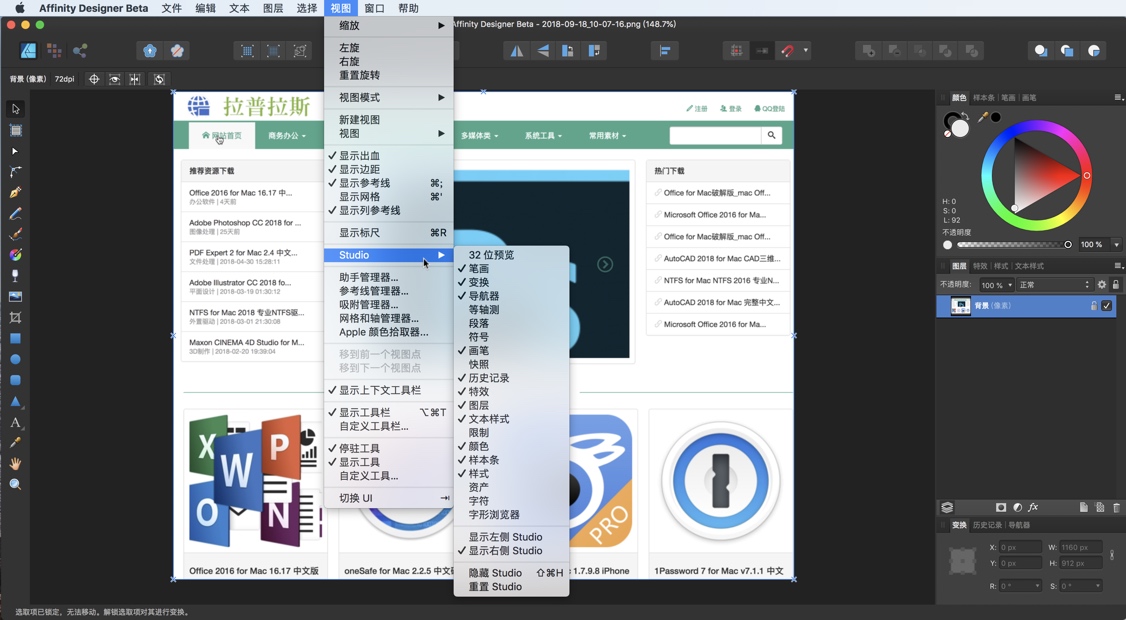Screen dimensions: 1126x620
Task: Click 隐藏 Studio menu item
Action: (x=511, y=573)
